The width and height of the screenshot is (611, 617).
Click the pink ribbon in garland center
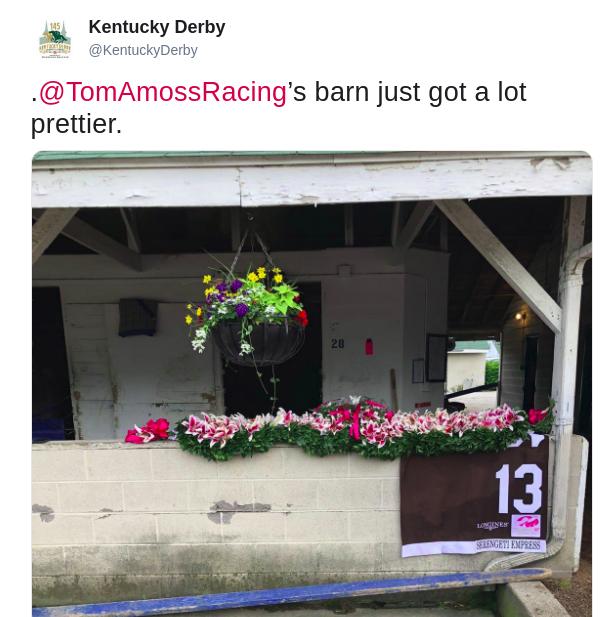(356, 423)
